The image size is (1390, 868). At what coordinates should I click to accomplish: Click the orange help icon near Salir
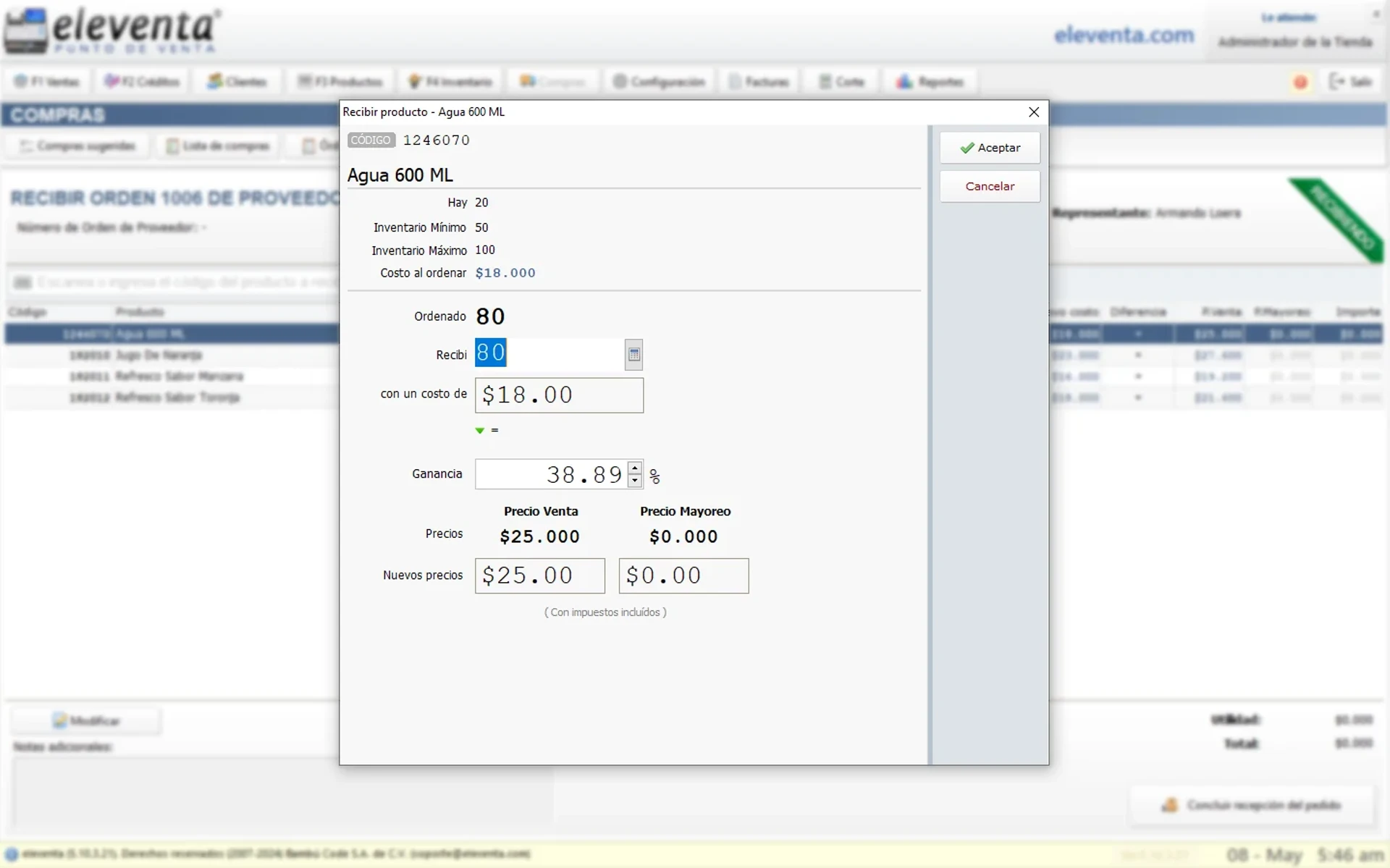[1301, 82]
